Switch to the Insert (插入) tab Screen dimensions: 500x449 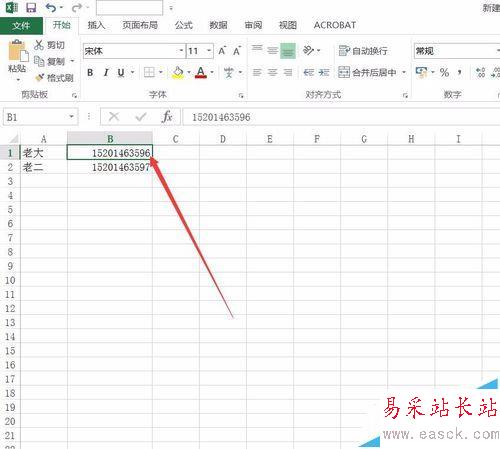coord(96,25)
